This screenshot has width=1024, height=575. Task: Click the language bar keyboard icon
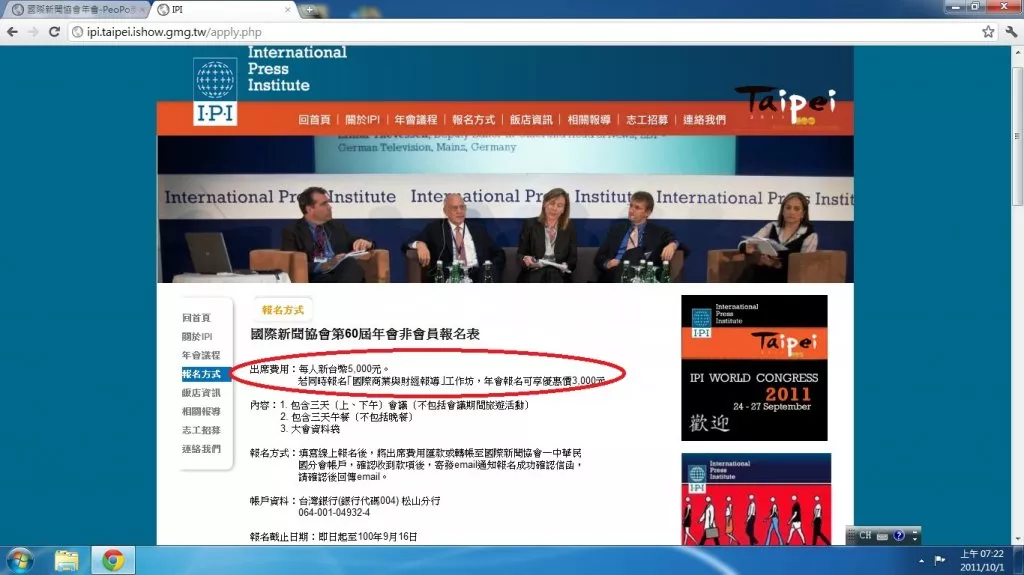882,536
